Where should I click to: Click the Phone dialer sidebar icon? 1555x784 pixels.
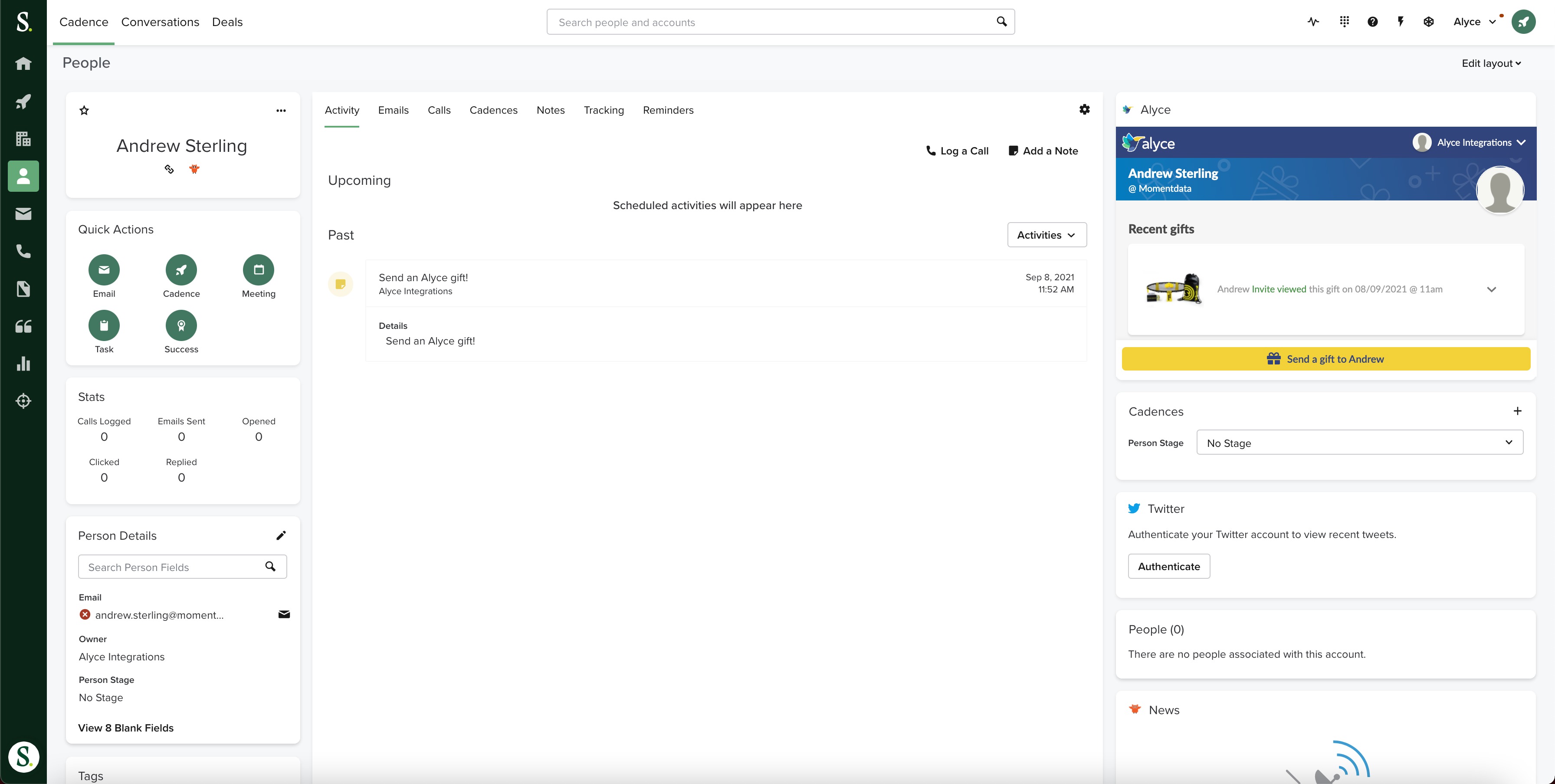point(23,251)
